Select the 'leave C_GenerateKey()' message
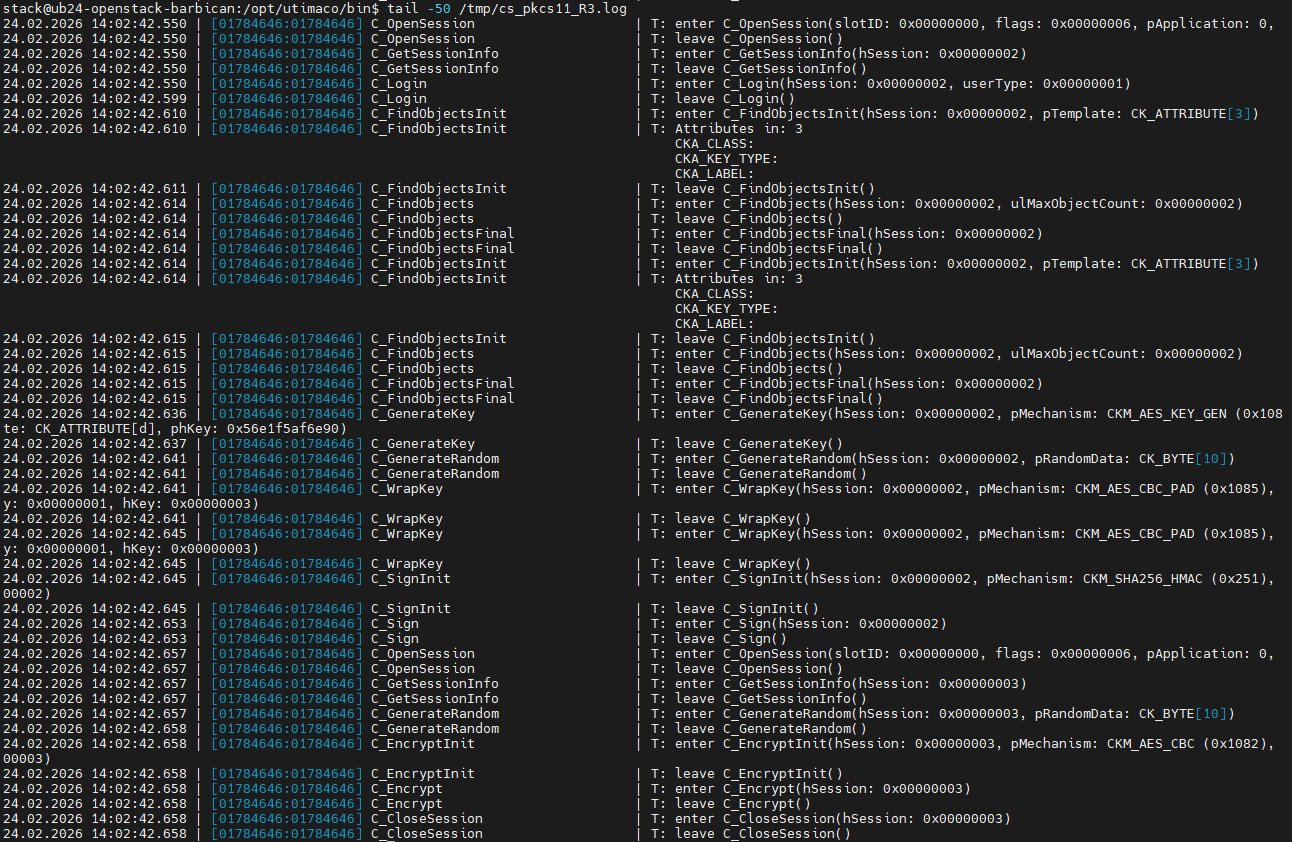 tap(759, 444)
